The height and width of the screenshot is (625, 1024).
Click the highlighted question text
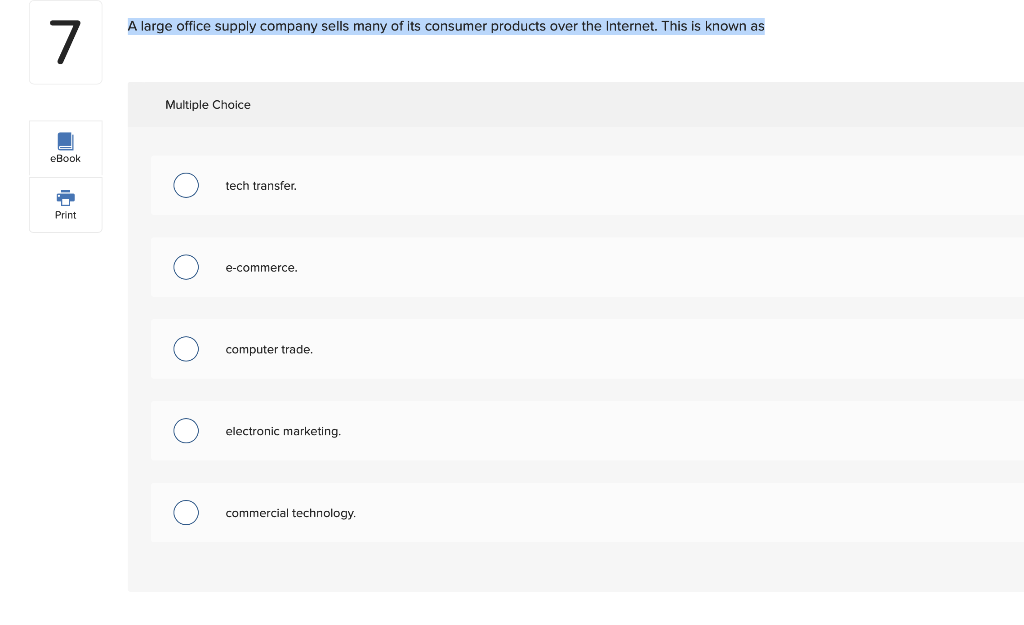(x=446, y=27)
